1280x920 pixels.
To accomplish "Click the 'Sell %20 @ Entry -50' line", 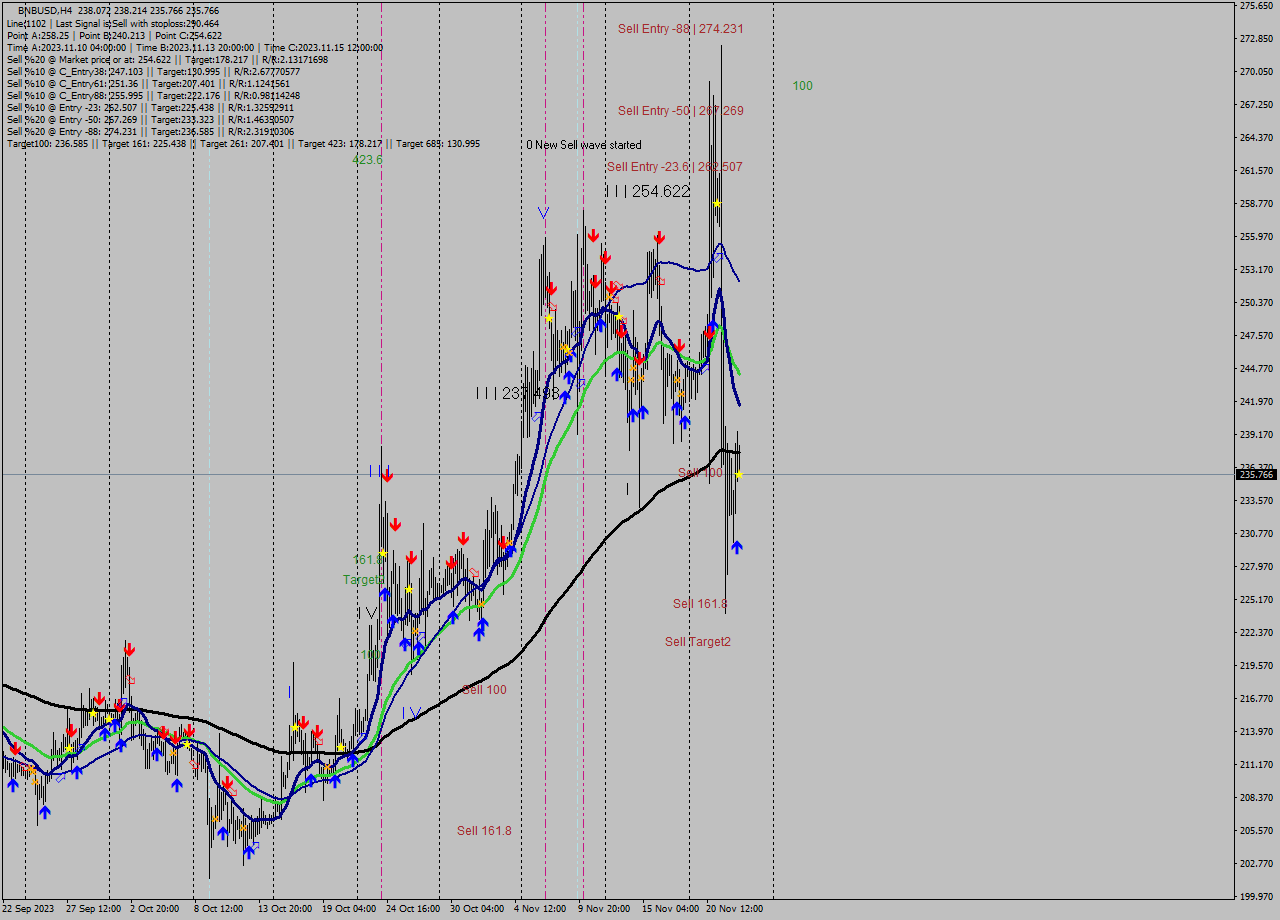I will tap(150, 120).
